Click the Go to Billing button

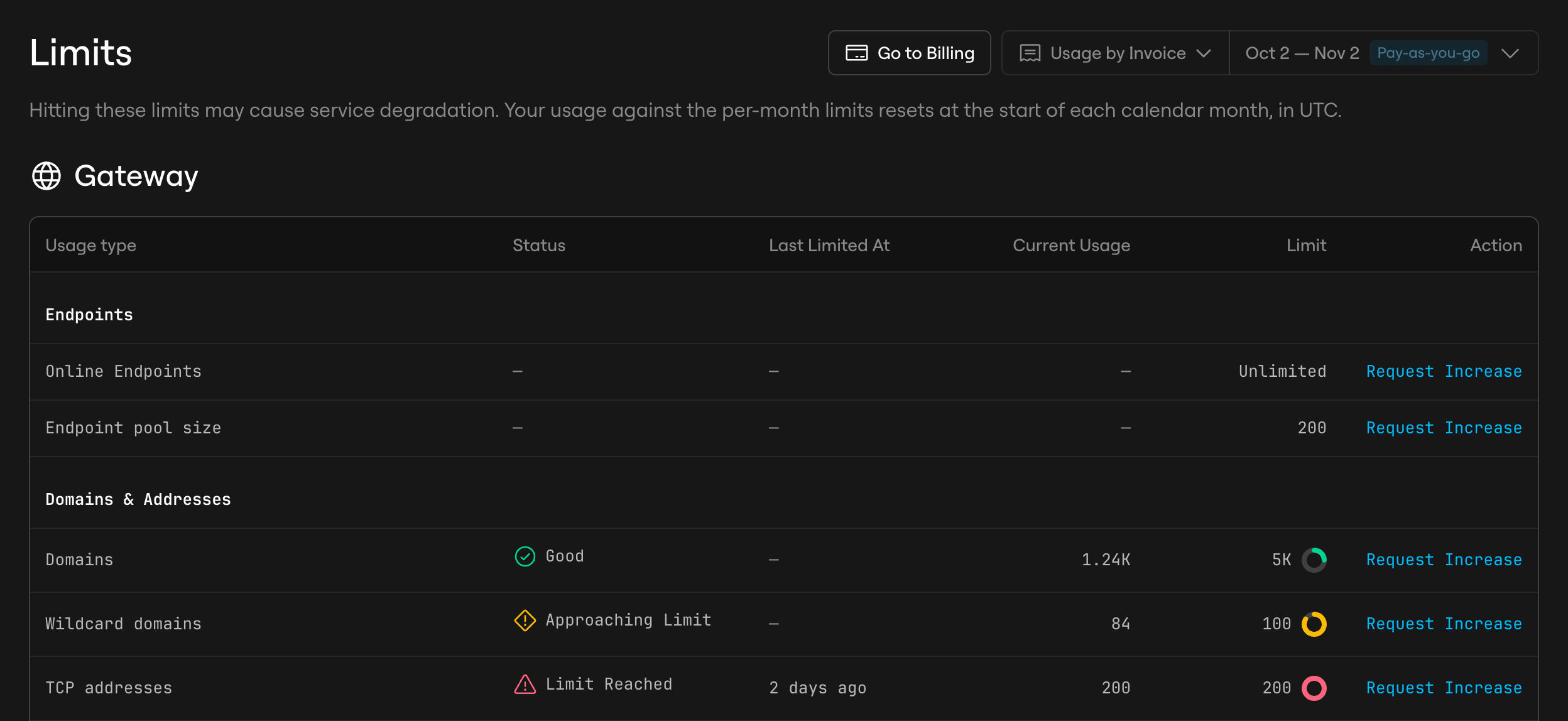click(909, 53)
